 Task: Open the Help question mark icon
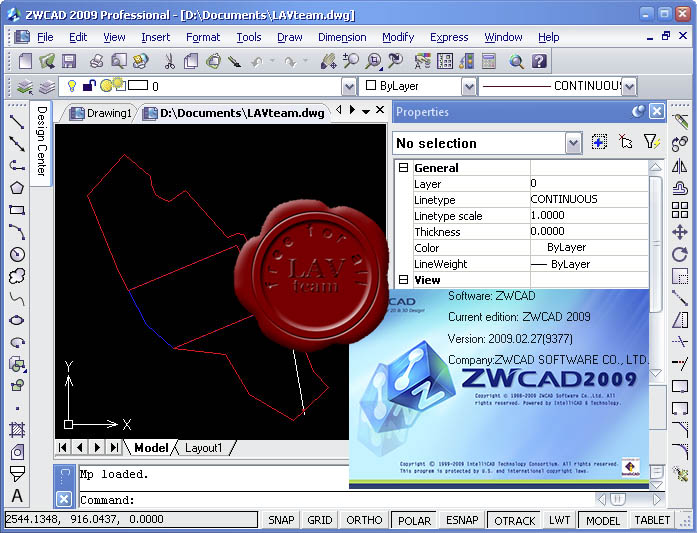click(539, 61)
